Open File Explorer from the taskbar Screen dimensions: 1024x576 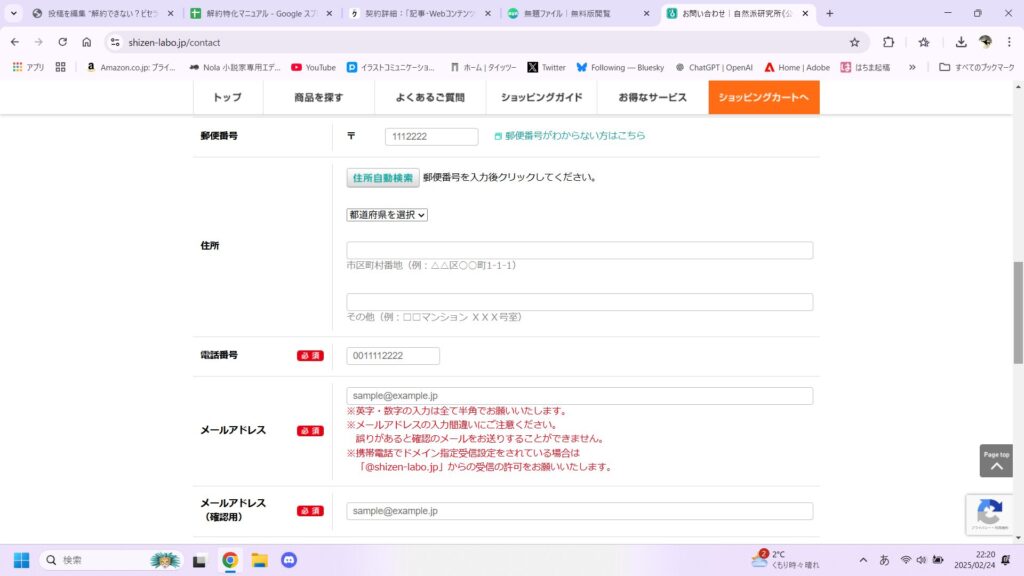tap(259, 560)
